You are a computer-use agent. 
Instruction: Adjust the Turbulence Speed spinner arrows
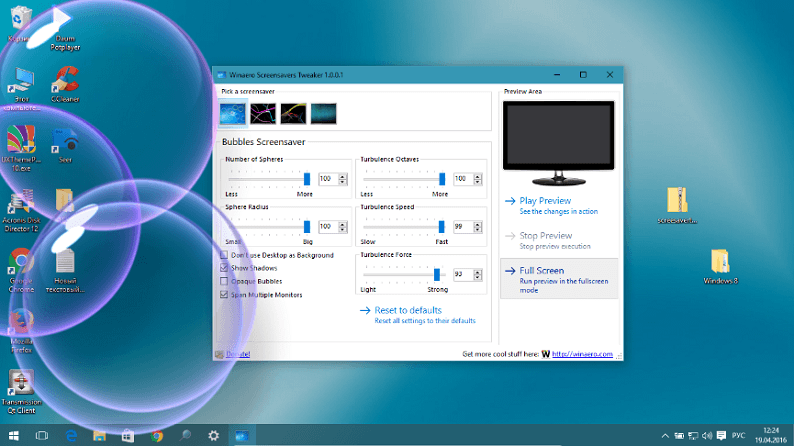[478, 226]
